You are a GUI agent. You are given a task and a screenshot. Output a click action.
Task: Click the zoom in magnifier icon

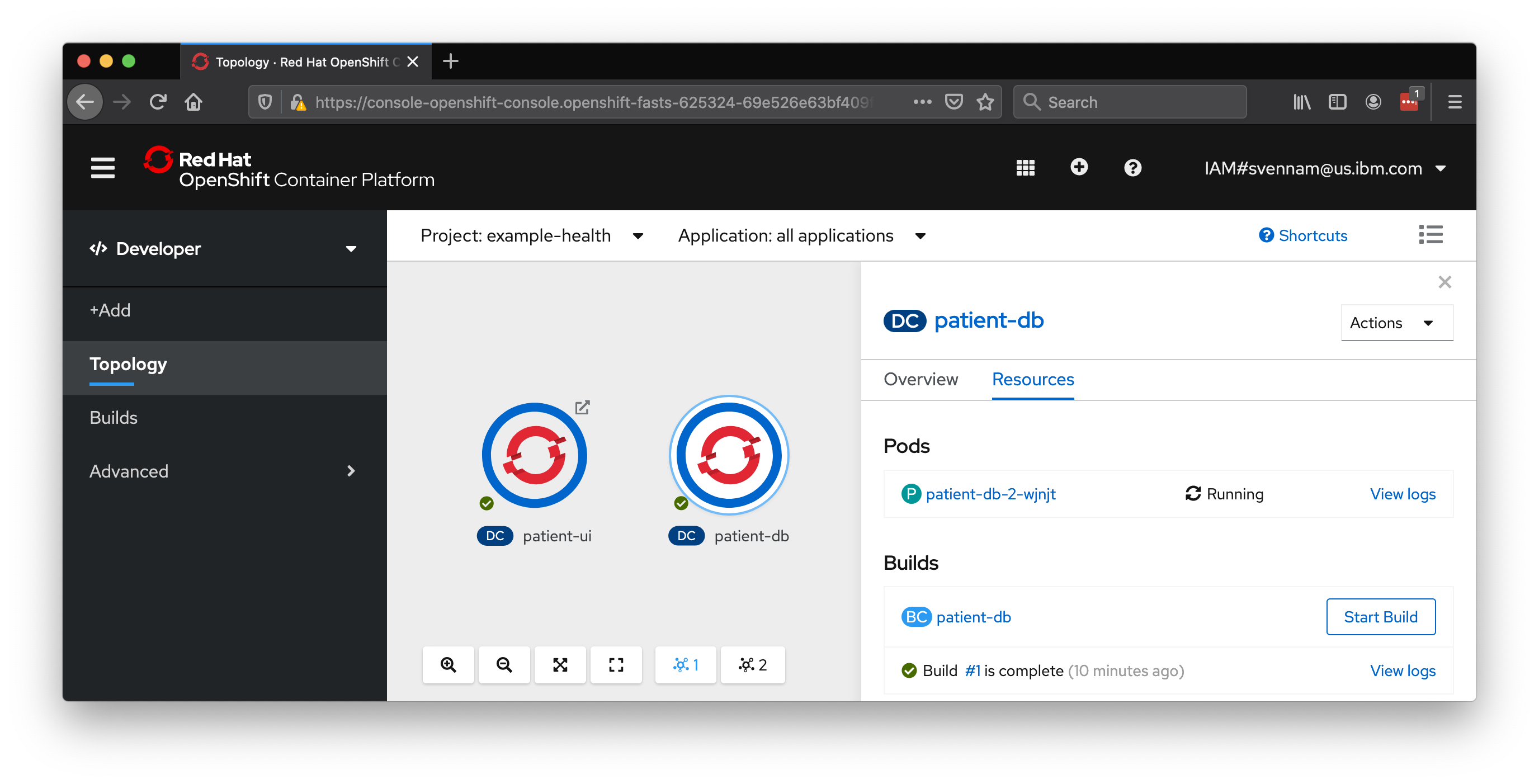pos(450,664)
